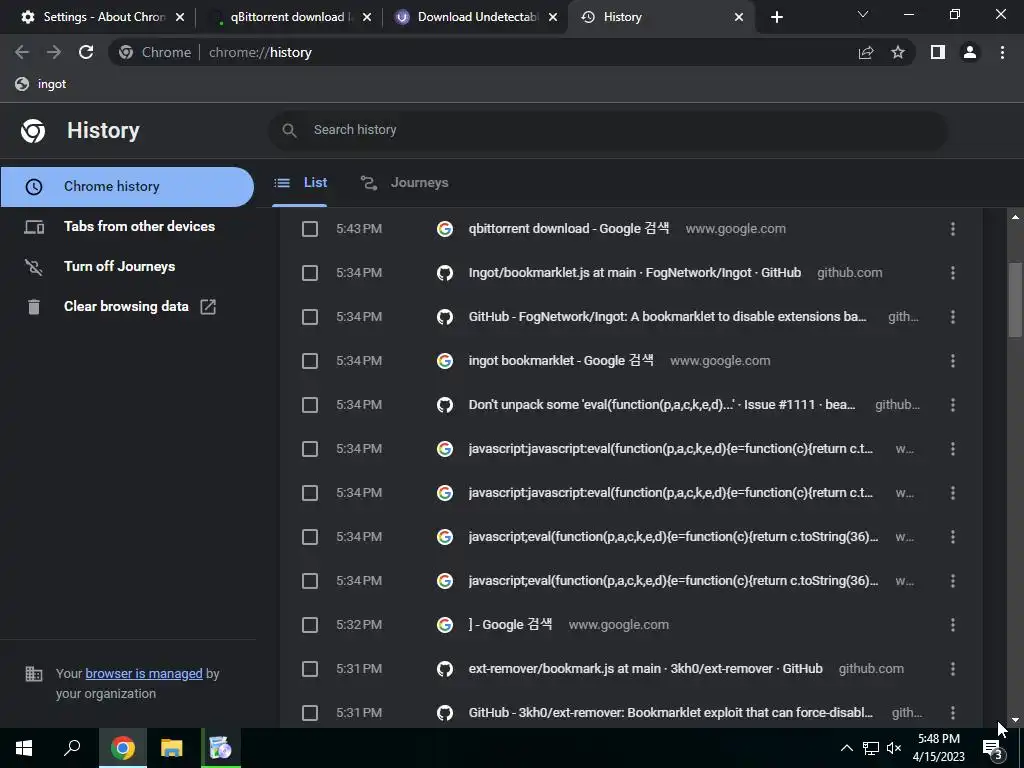Open Chrome's three-dot main menu
The image size is (1024, 768).
[x=1002, y=52]
